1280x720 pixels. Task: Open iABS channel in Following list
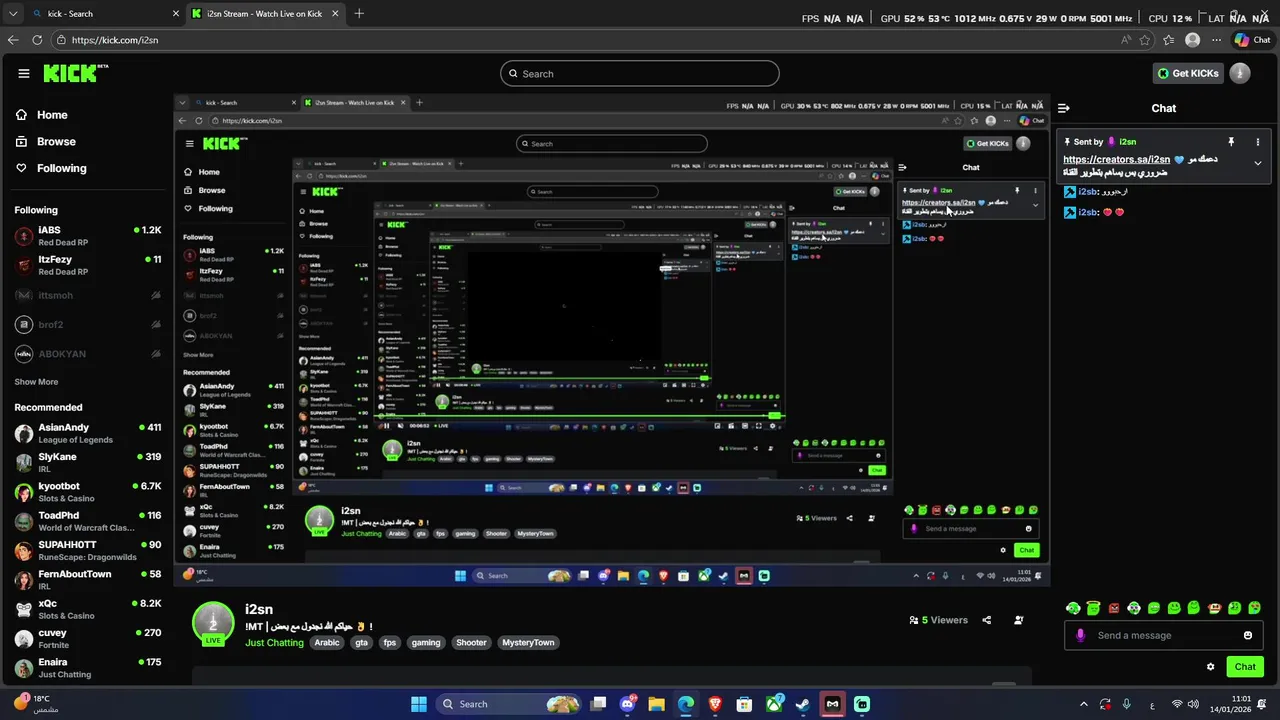pos(88,236)
